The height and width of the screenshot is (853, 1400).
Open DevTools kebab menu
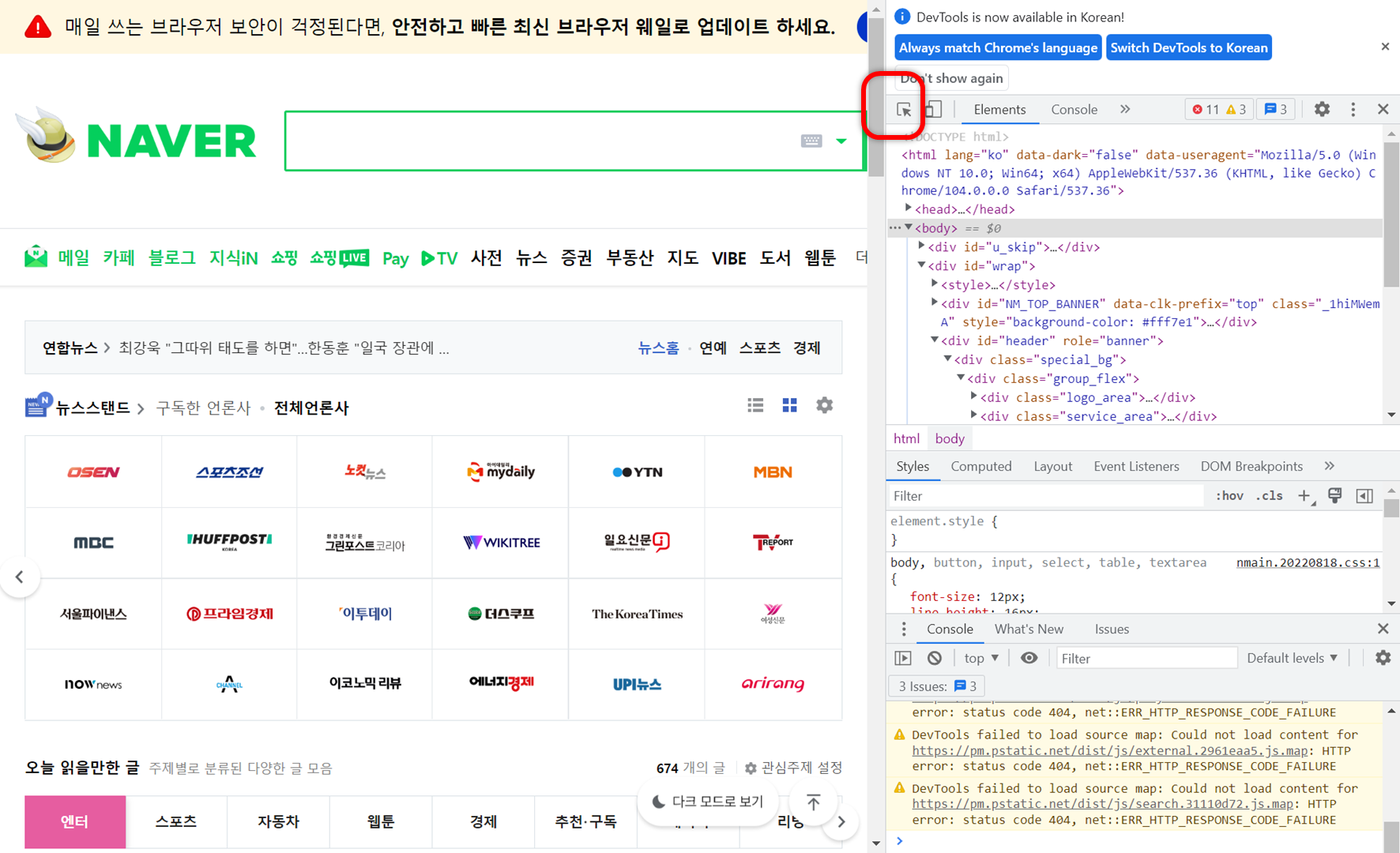[1353, 109]
